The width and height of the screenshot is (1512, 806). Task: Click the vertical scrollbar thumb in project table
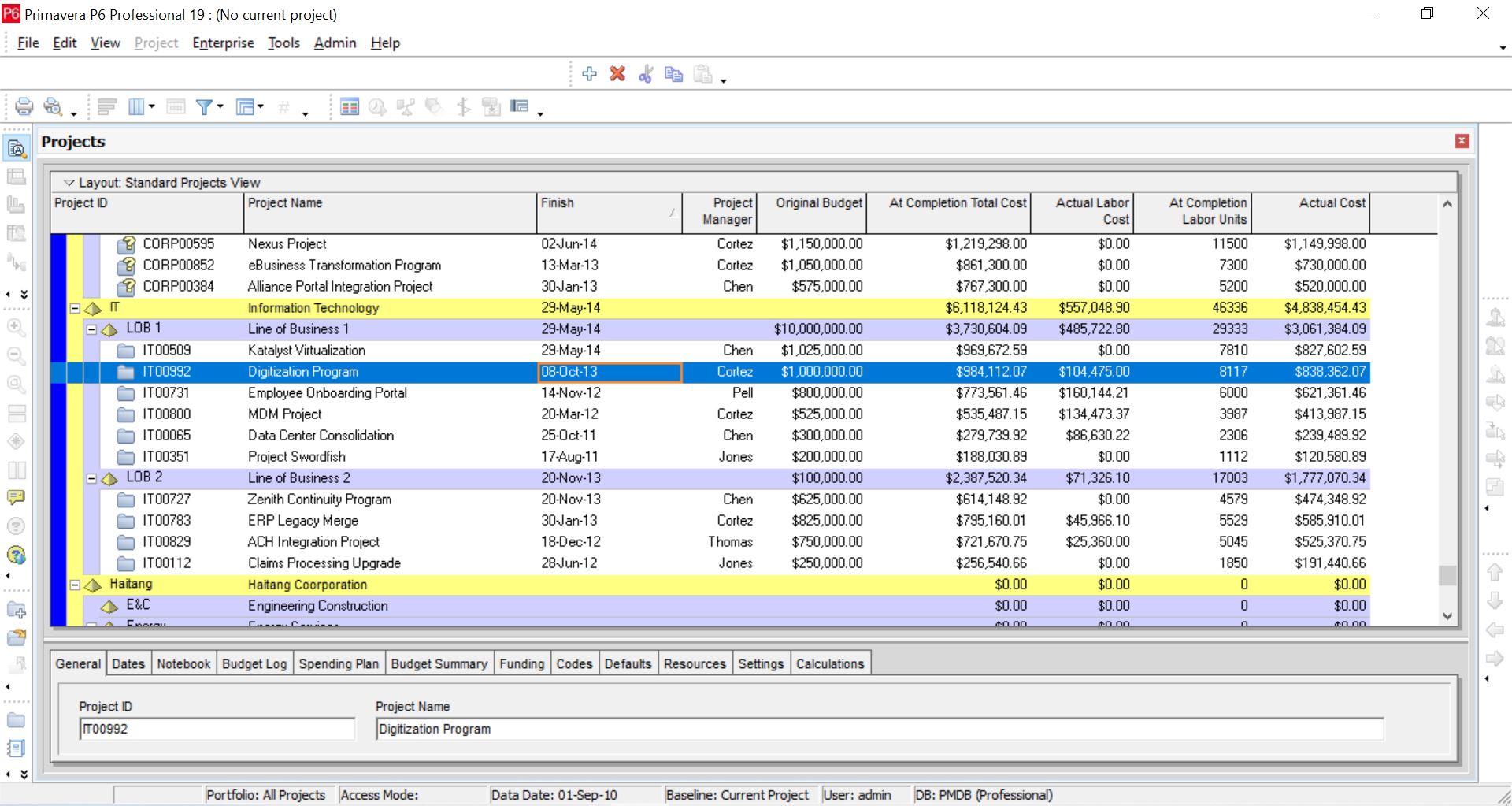tap(1447, 575)
